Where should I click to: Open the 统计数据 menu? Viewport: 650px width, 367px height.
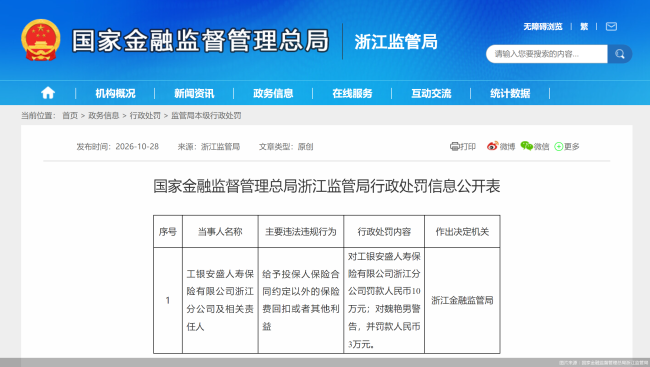510,93
